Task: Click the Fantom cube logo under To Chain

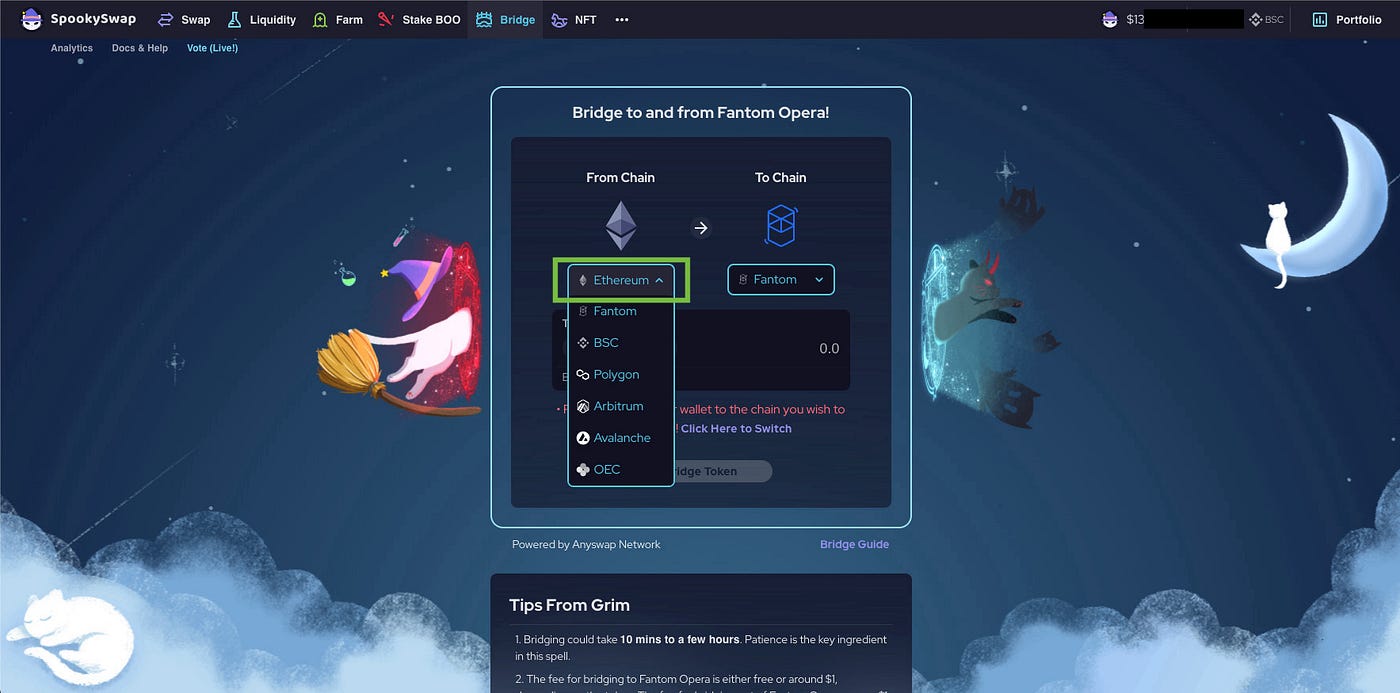Action: 780,226
